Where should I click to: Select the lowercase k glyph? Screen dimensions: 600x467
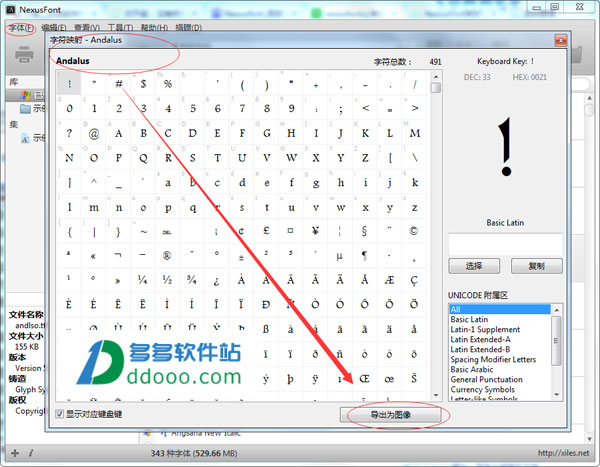(x=414, y=183)
